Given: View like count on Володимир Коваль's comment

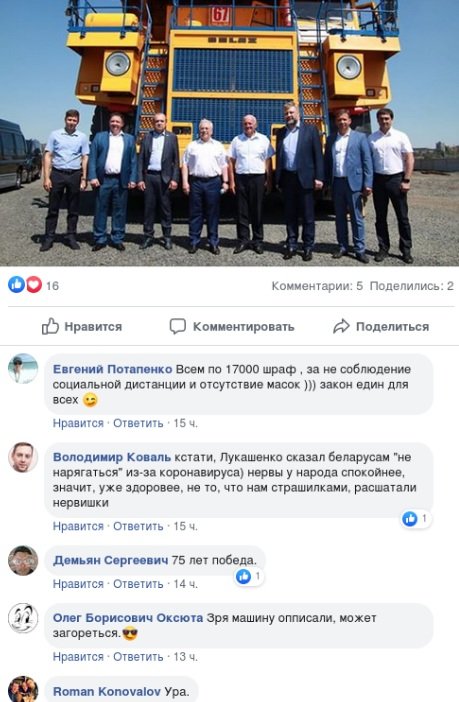Looking at the screenshot, I should coord(416,519).
